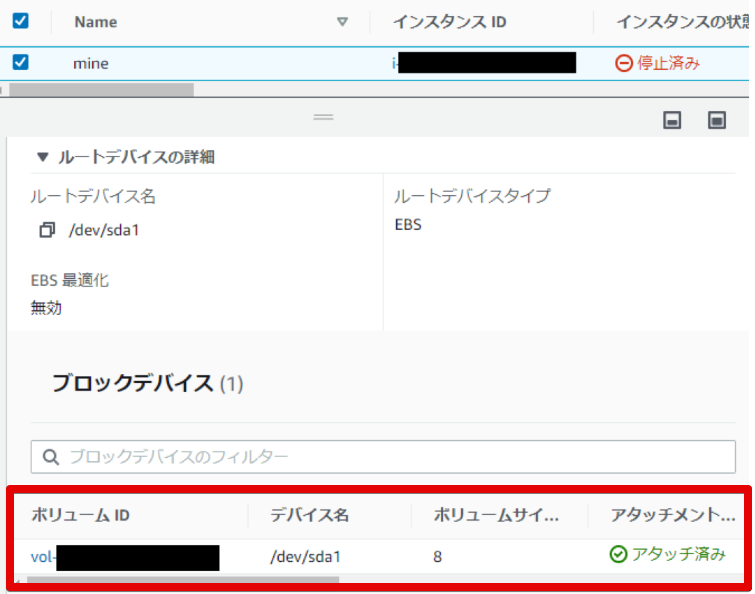Click the /dev/sda1 root device name value

(x=104, y=230)
